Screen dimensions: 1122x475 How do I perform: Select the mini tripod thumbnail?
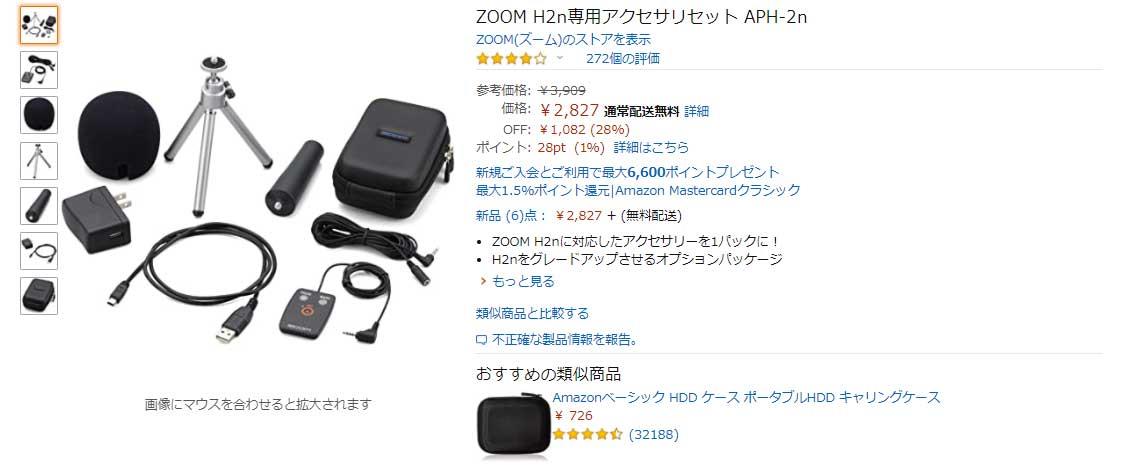[39, 160]
